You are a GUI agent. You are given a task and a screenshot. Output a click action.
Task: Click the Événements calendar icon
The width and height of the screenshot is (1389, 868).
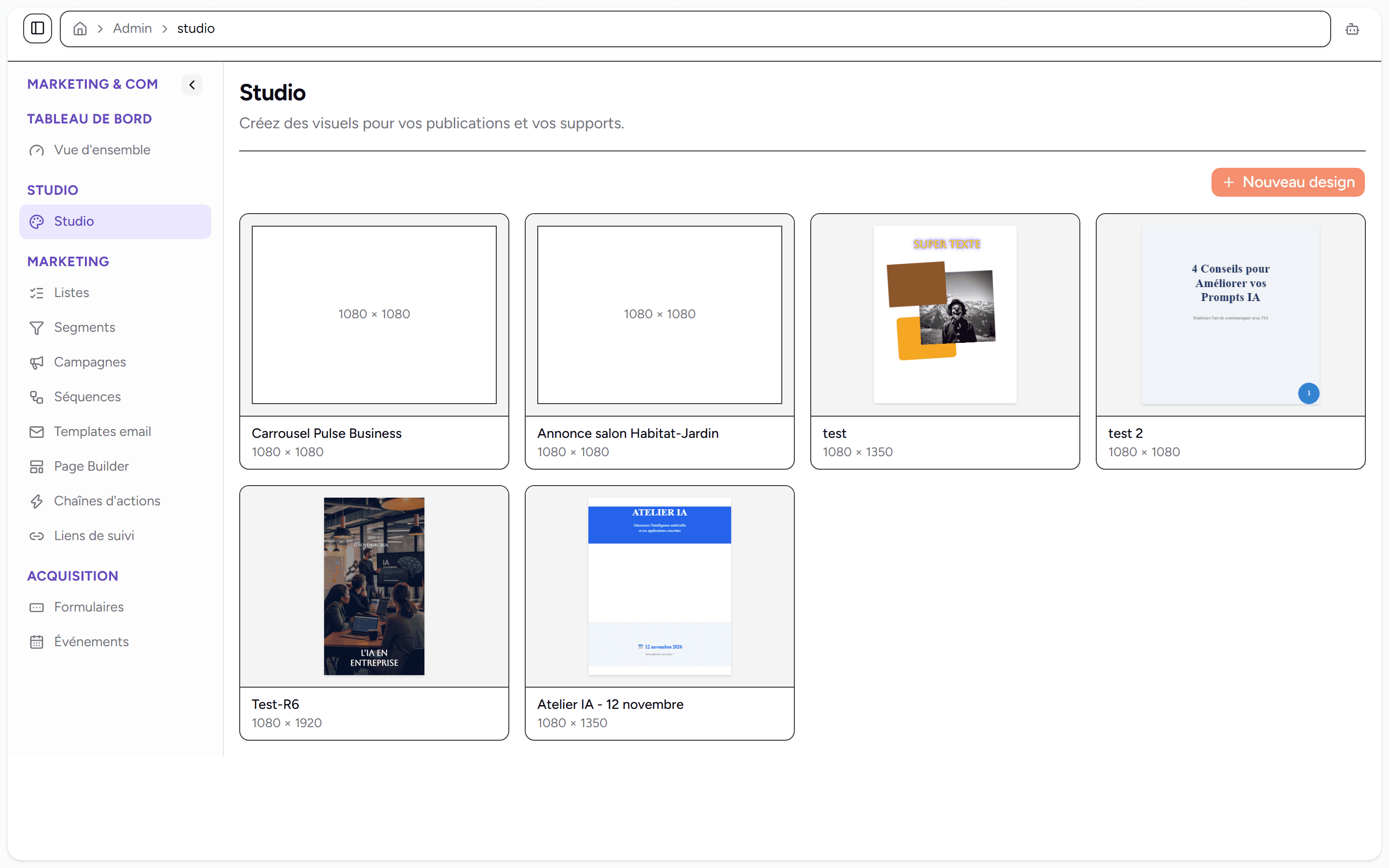pos(37,642)
